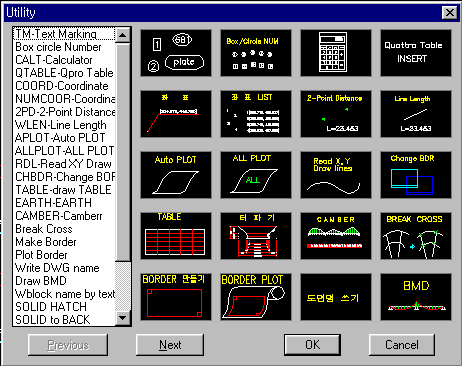
Task: Select the BREAK CROSS icon tile
Action: (416, 236)
